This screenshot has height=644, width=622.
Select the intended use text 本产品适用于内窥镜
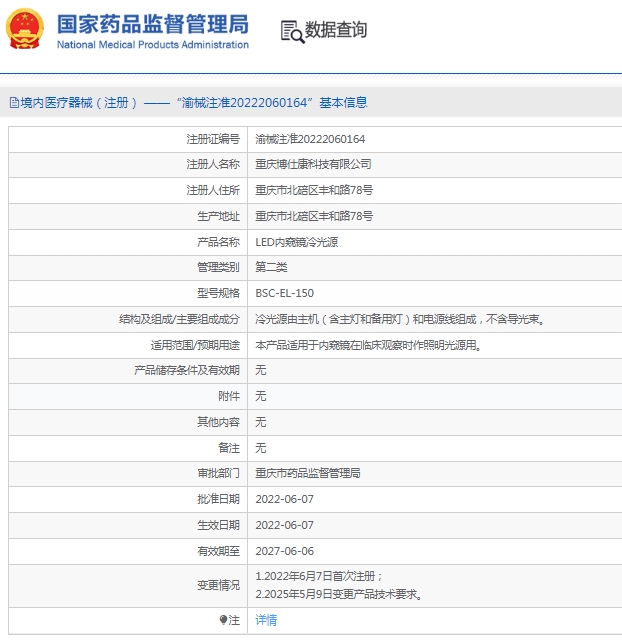368,345
